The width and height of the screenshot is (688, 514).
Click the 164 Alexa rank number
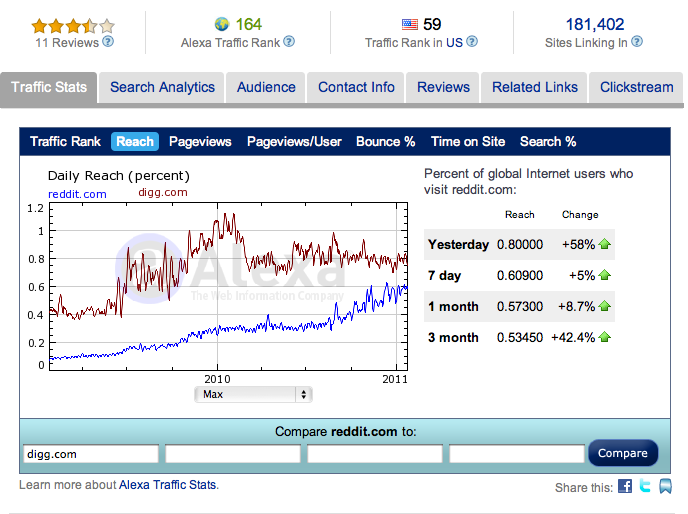(x=248, y=24)
